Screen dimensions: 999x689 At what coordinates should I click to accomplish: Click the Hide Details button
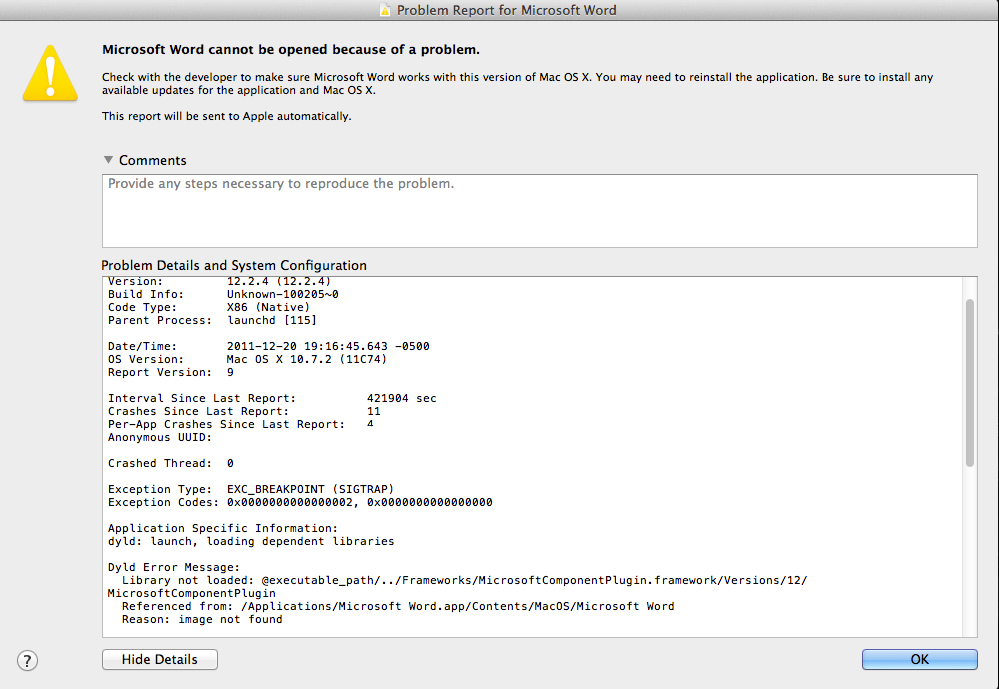click(160, 660)
